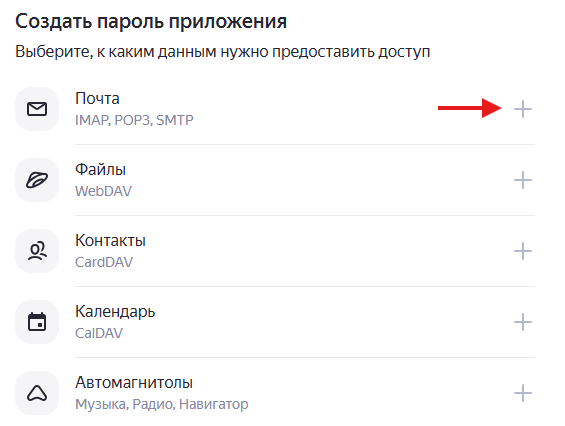Click the CardDAV subtitle text
The height and width of the screenshot is (426, 565).
coord(104,262)
